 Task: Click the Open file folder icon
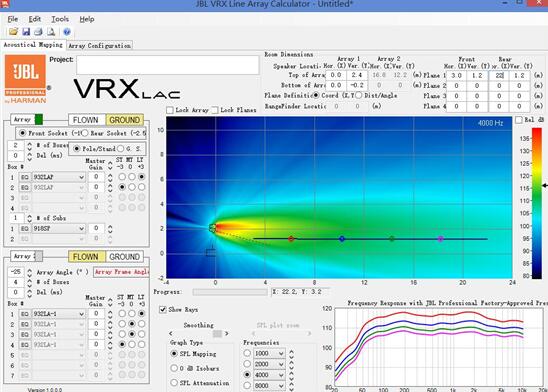pos(13,32)
